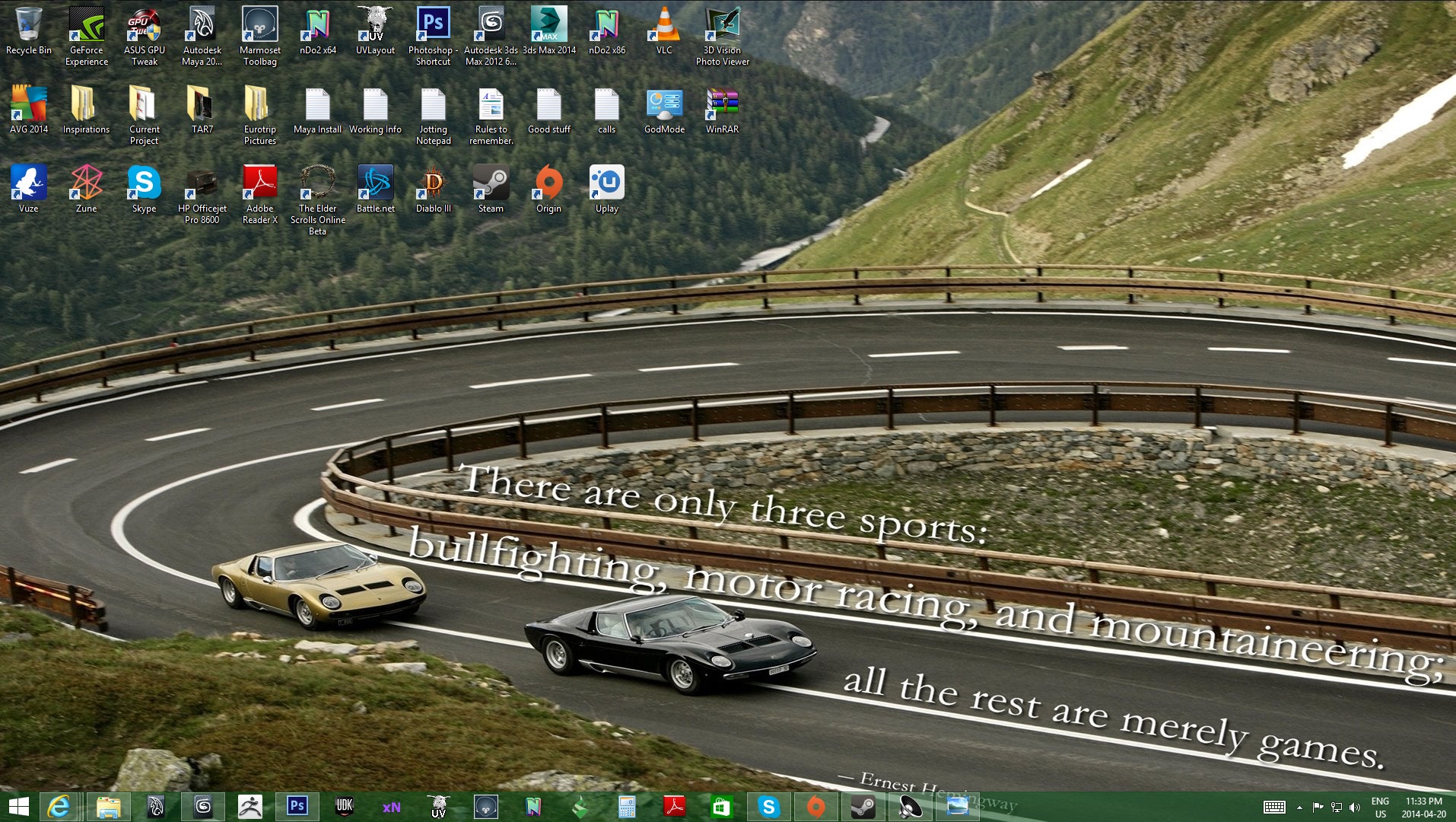Click the Steam icon on the taskbar
The image size is (1456, 822).
pyautogui.click(x=863, y=807)
